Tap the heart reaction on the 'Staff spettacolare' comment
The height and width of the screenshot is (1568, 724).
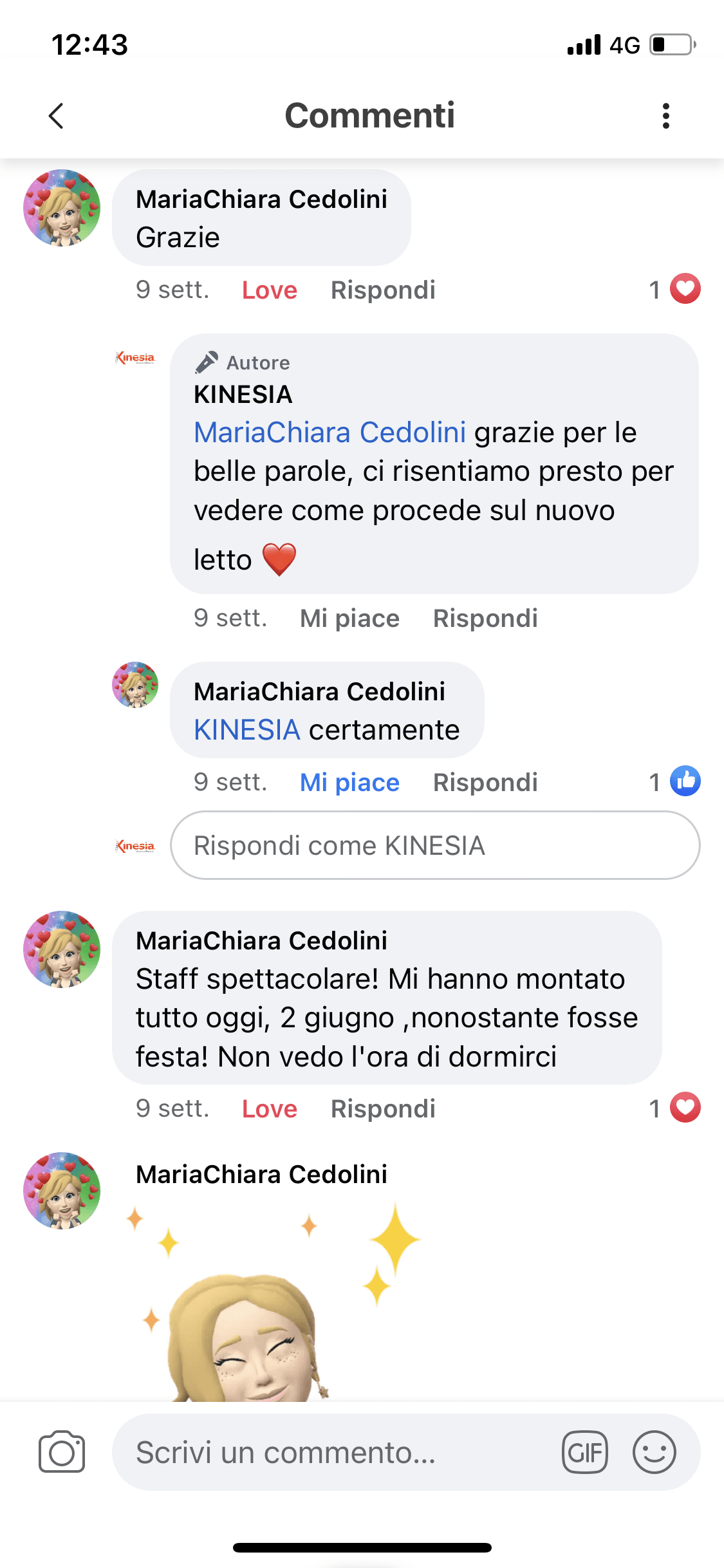click(x=685, y=1108)
